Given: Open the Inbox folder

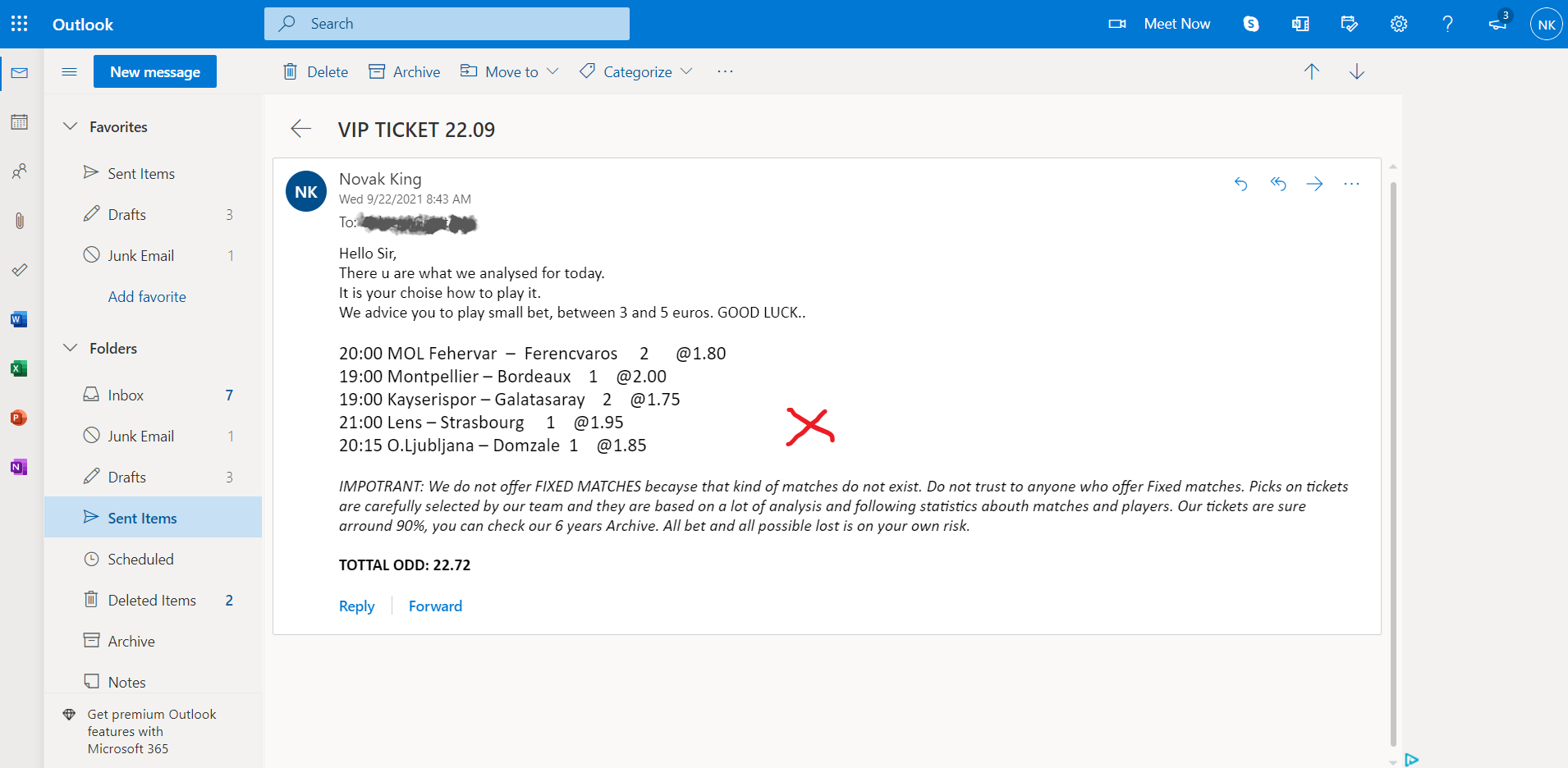Looking at the screenshot, I should click(x=154, y=395).
